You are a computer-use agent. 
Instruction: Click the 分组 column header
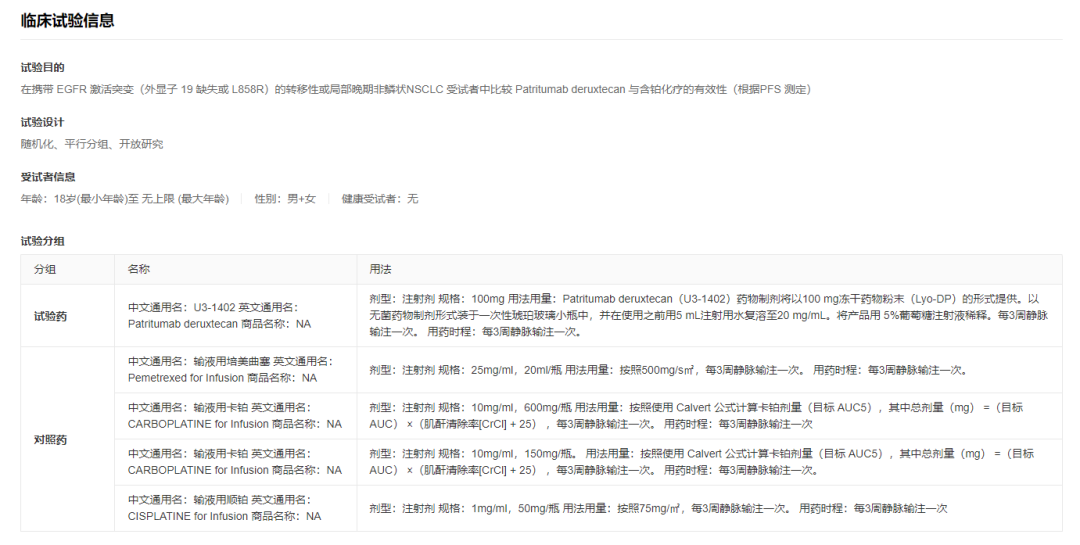click(x=45, y=270)
